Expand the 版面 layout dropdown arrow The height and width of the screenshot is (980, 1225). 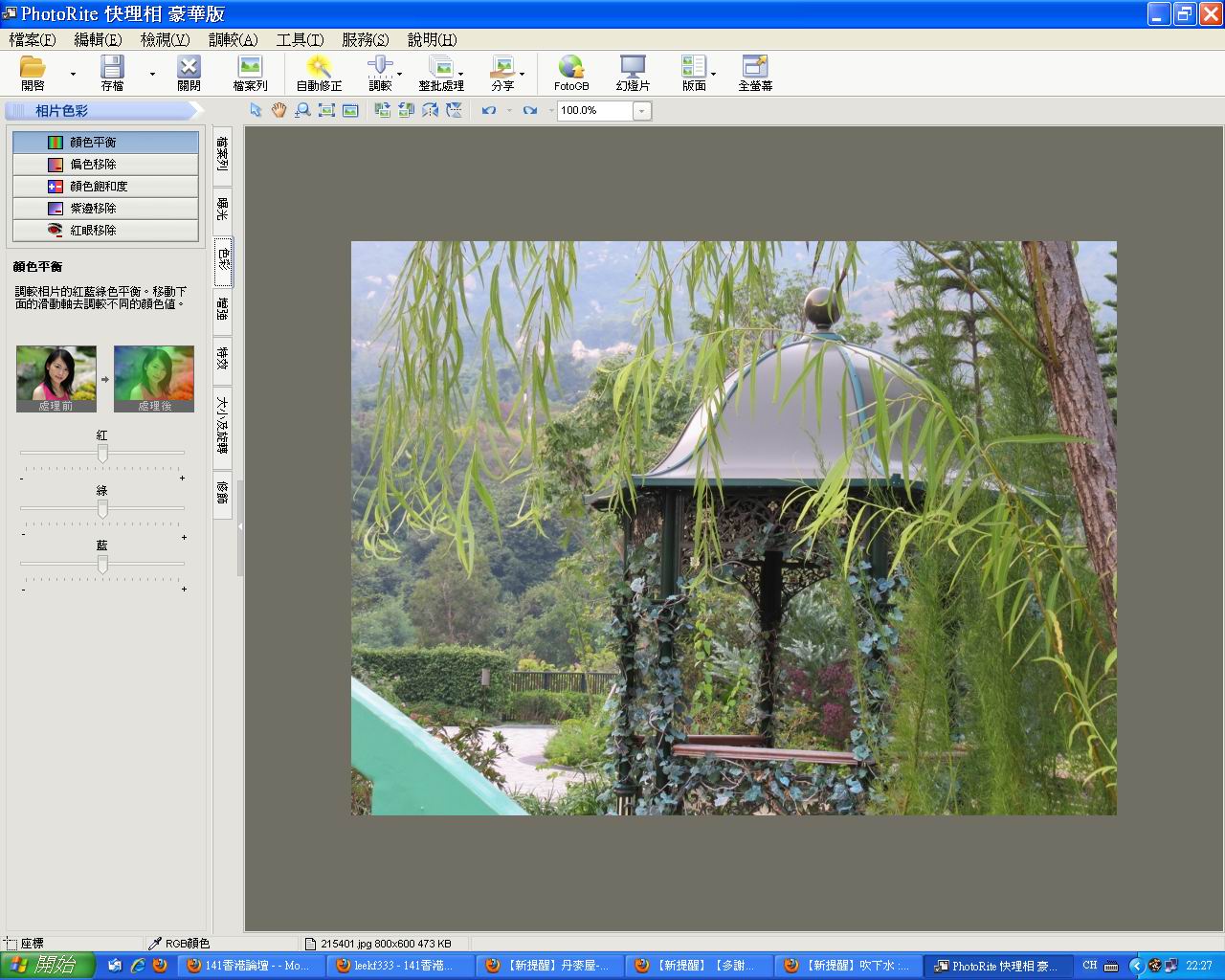pos(713,74)
